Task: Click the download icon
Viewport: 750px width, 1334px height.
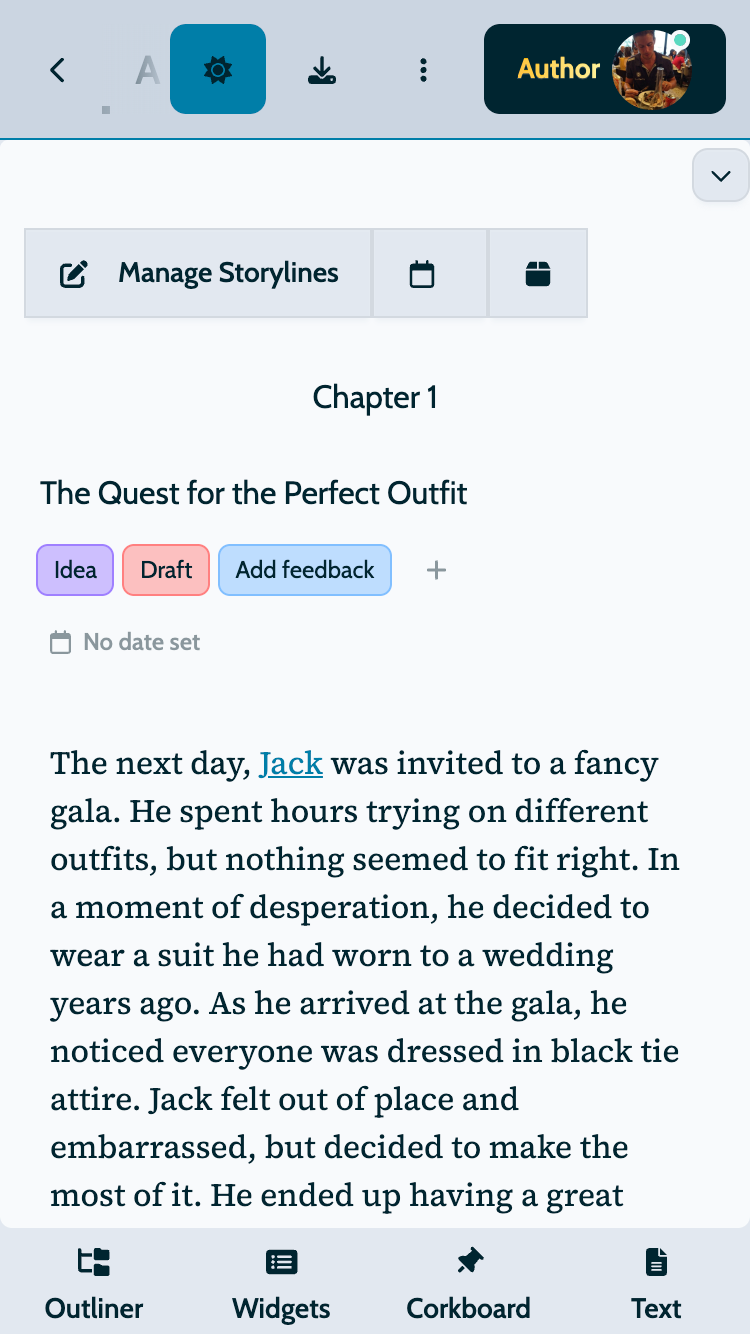Action: click(321, 70)
